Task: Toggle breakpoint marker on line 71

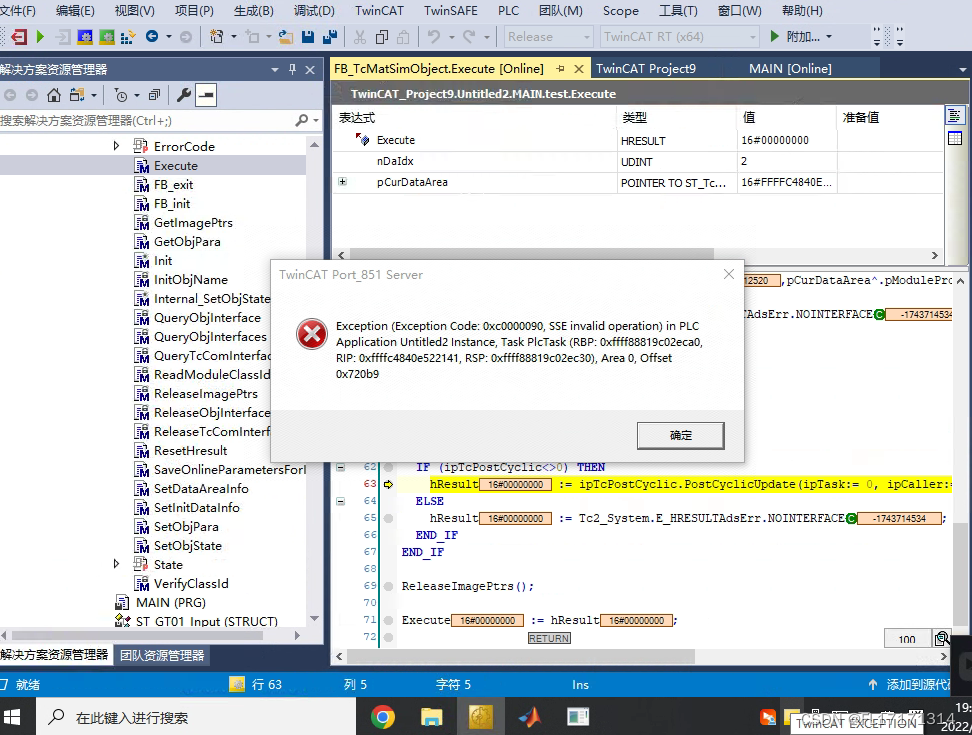Action: coord(388,620)
